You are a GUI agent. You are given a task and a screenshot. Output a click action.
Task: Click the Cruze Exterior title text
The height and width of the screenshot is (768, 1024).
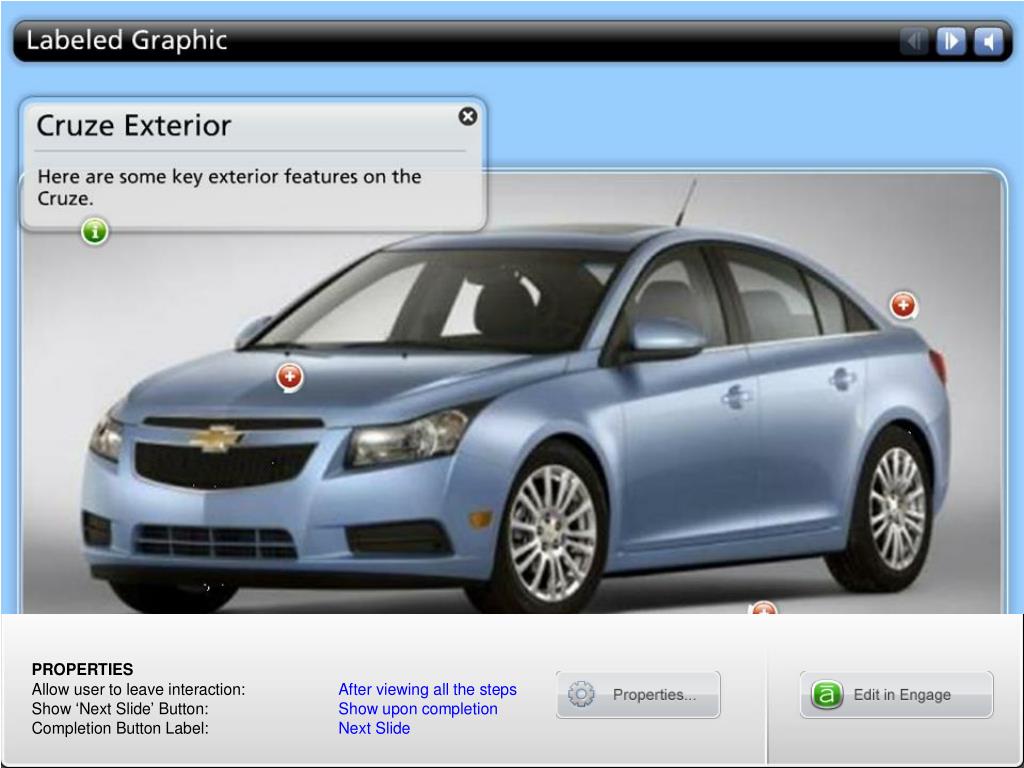(x=134, y=125)
